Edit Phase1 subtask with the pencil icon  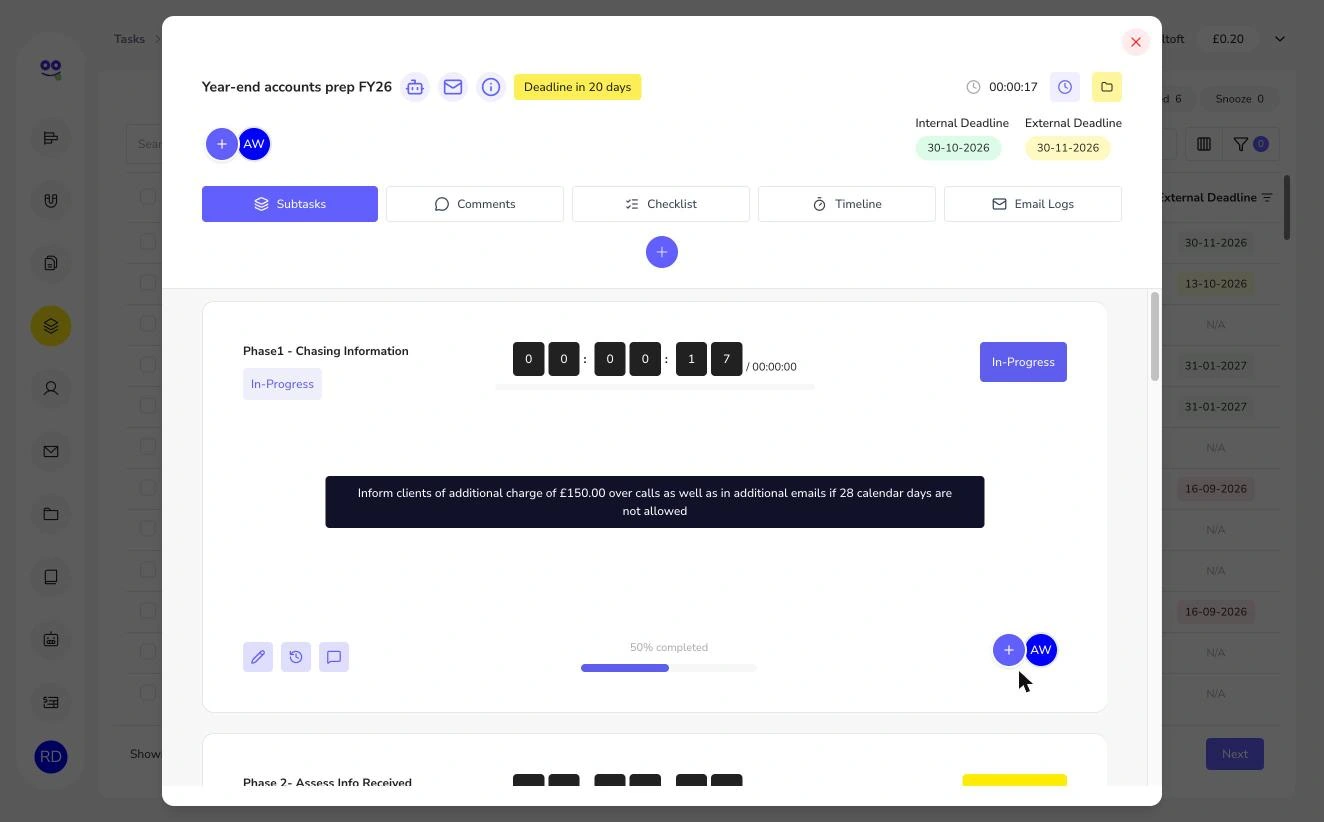[x=258, y=657]
